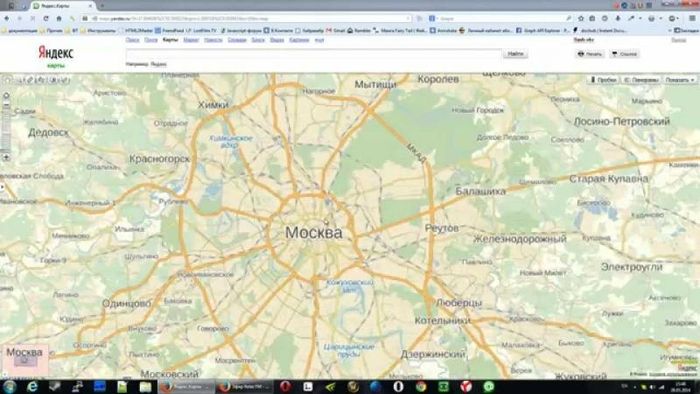Screen dimensions: 700x394
Task: Click the Facebook search engine icon
Action: tap(432, 18)
